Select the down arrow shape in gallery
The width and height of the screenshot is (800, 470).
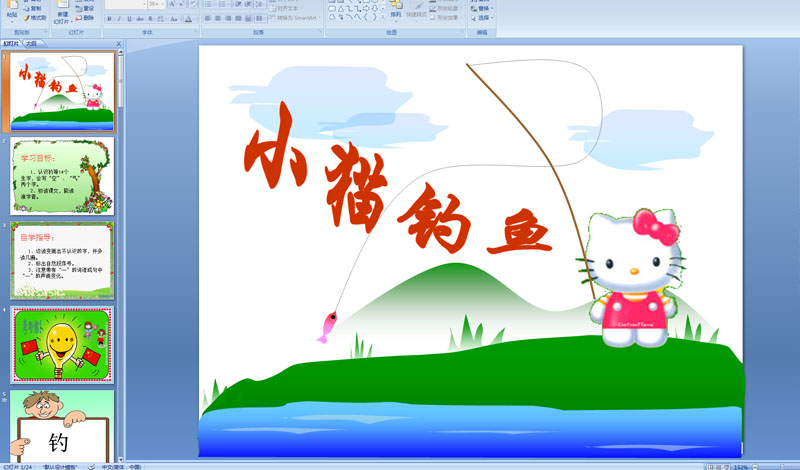pyautogui.click(x=374, y=9)
